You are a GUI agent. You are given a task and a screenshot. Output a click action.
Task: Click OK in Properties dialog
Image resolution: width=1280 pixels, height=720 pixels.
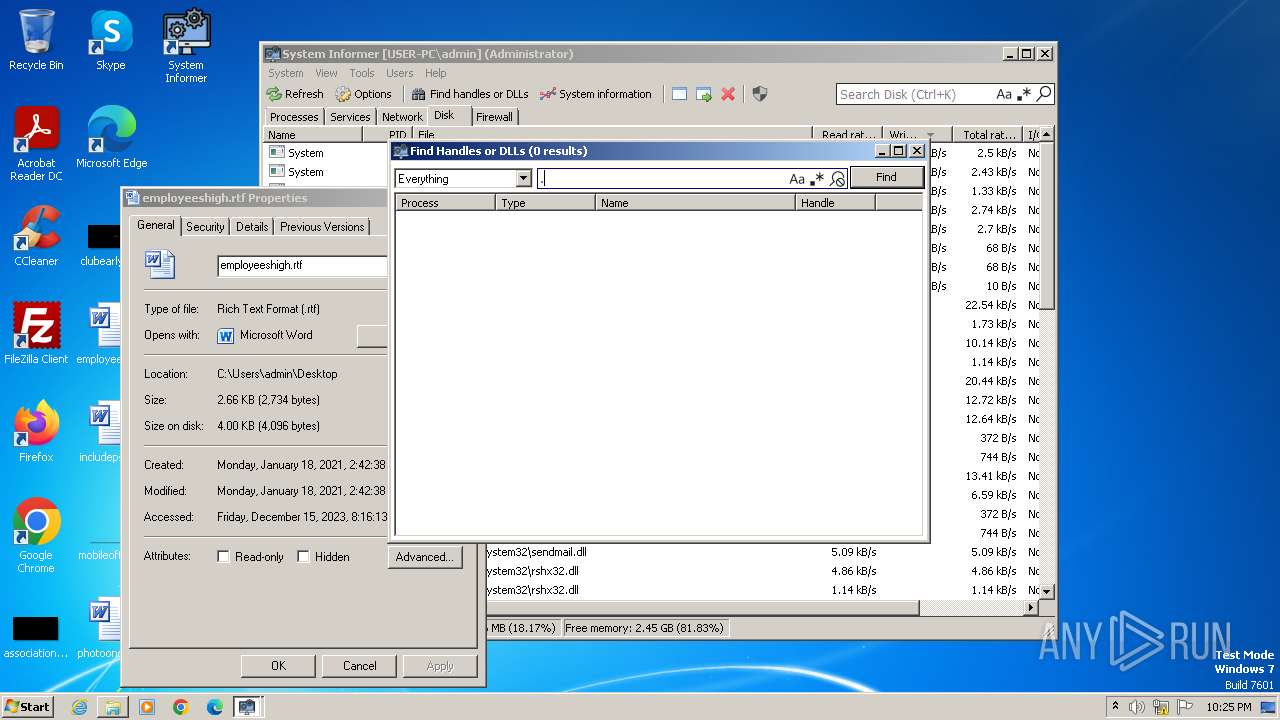[x=278, y=666]
